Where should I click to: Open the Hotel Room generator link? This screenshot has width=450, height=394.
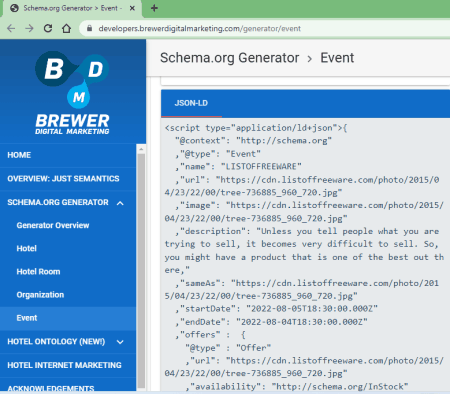click(x=38, y=272)
